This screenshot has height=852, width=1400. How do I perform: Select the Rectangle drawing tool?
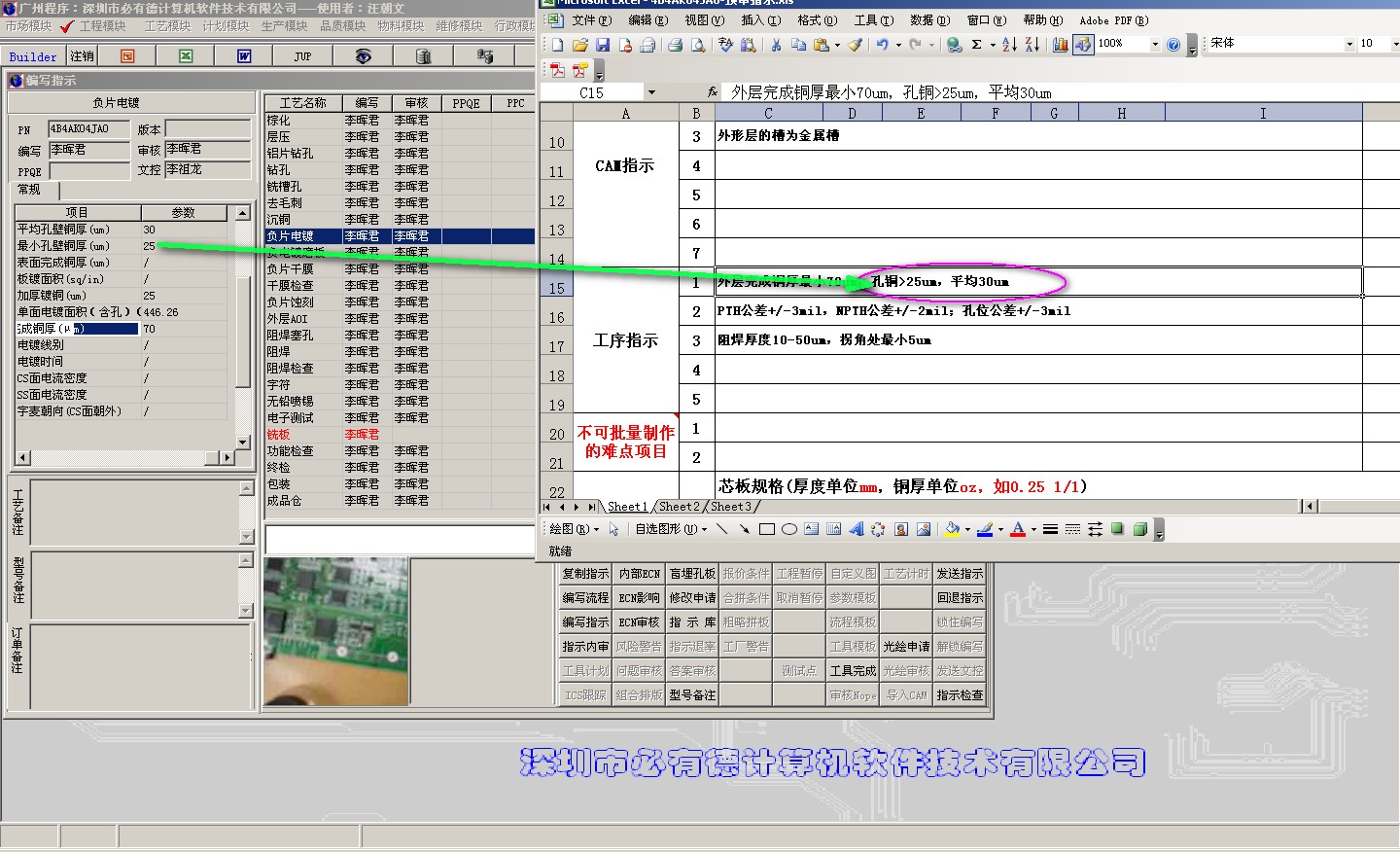point(766,529)
